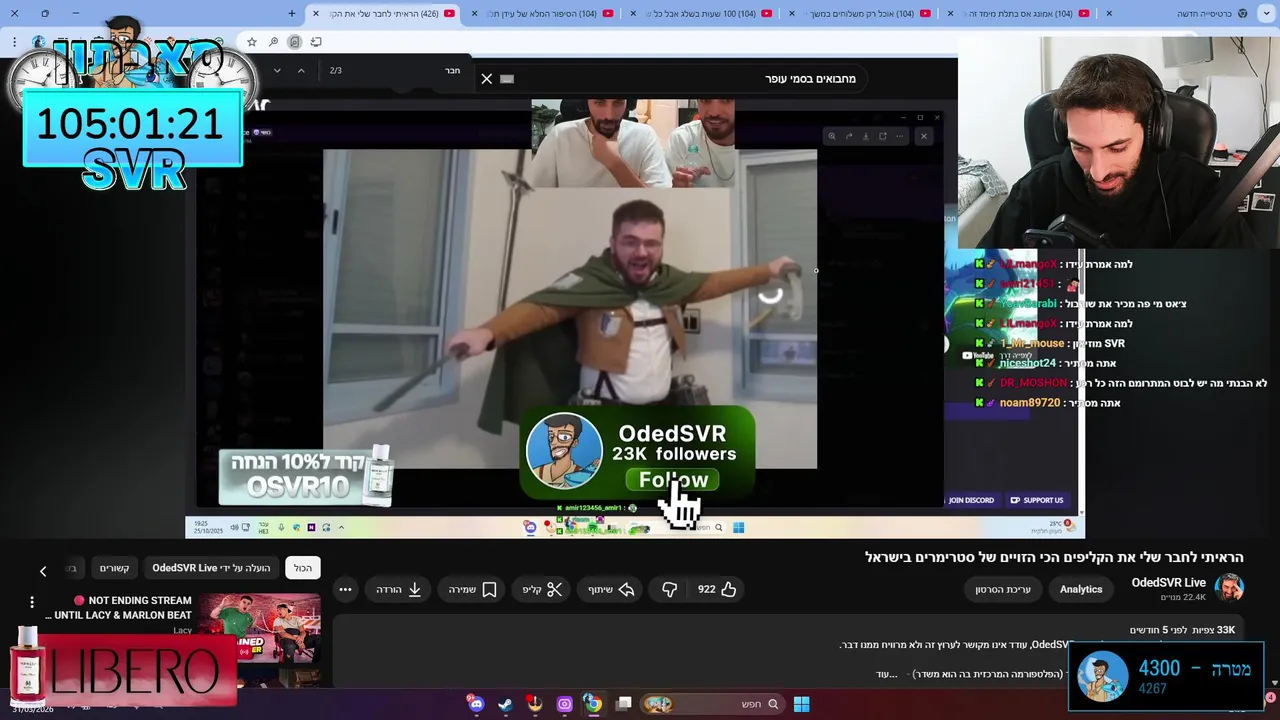1280x720 pixels.
Task: Open File Explorer from the taskbar
Action: 623,704
